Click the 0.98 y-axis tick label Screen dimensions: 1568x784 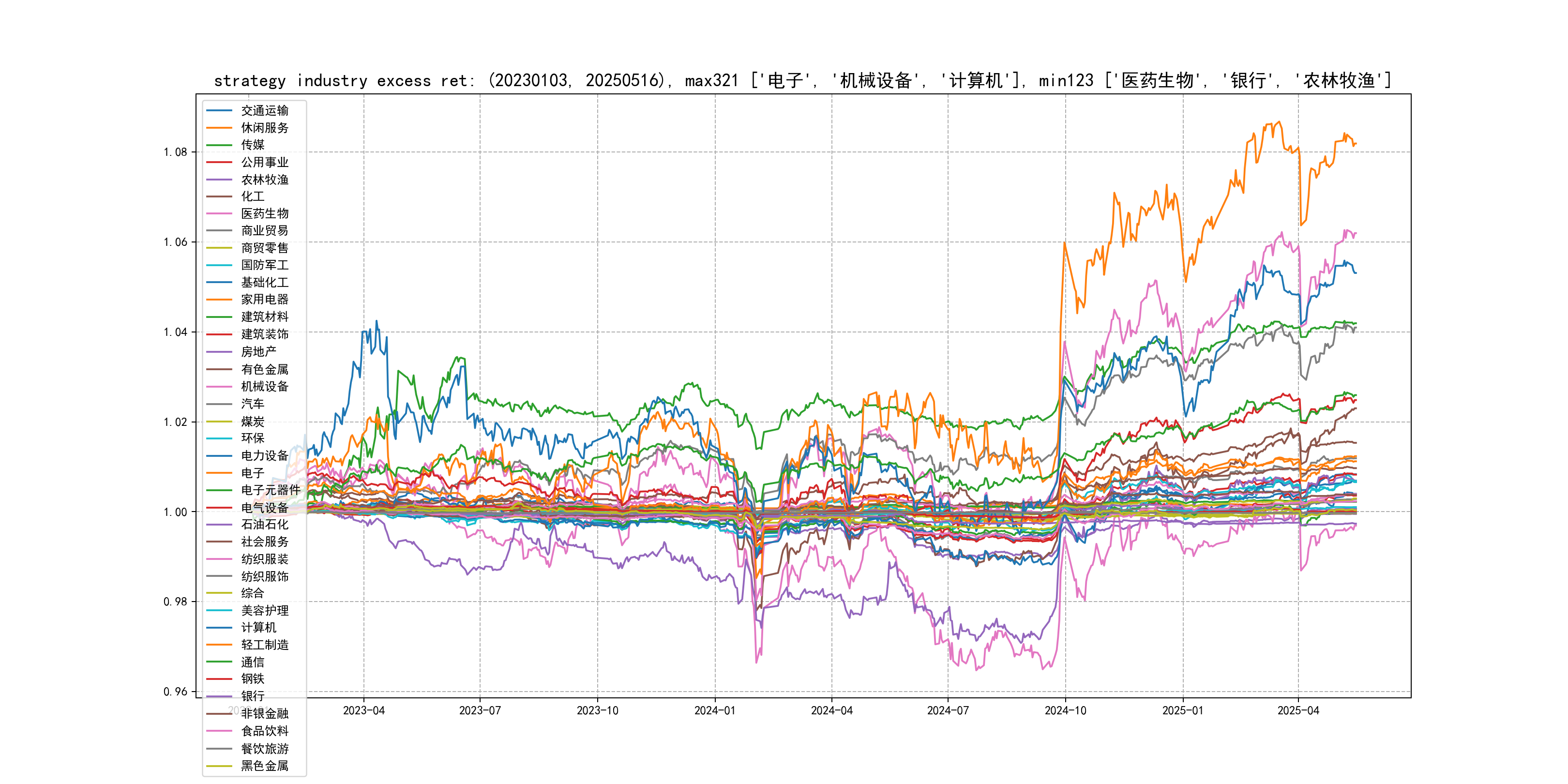[x=175, y=602]
